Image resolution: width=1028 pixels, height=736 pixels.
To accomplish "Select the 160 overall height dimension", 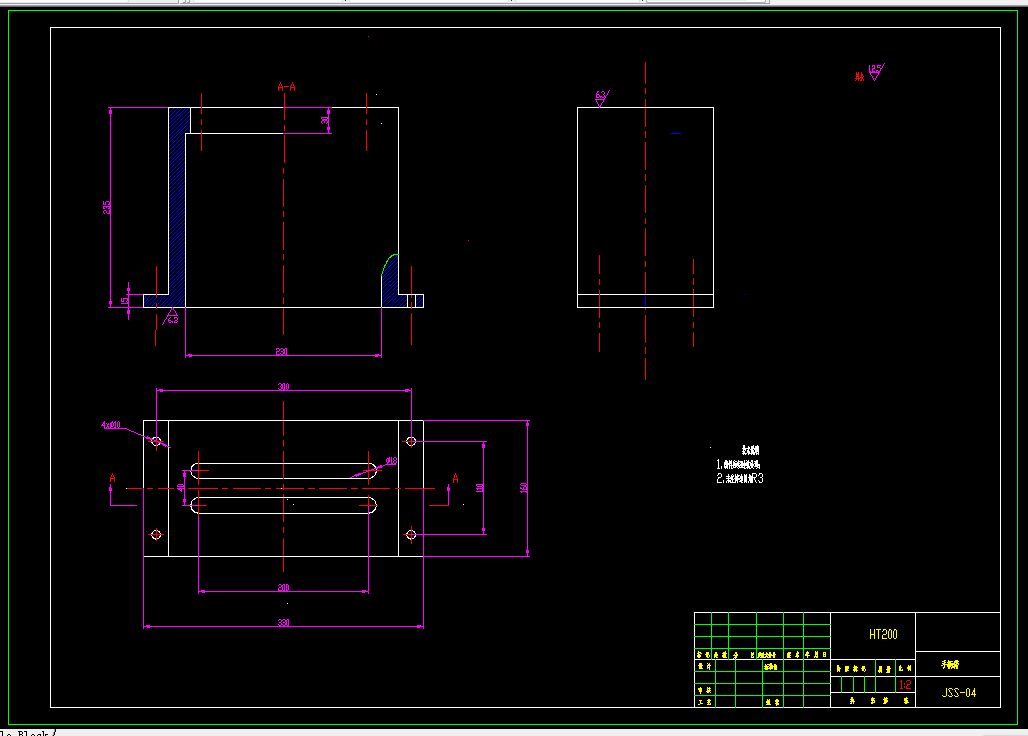I will pos(523,488).
